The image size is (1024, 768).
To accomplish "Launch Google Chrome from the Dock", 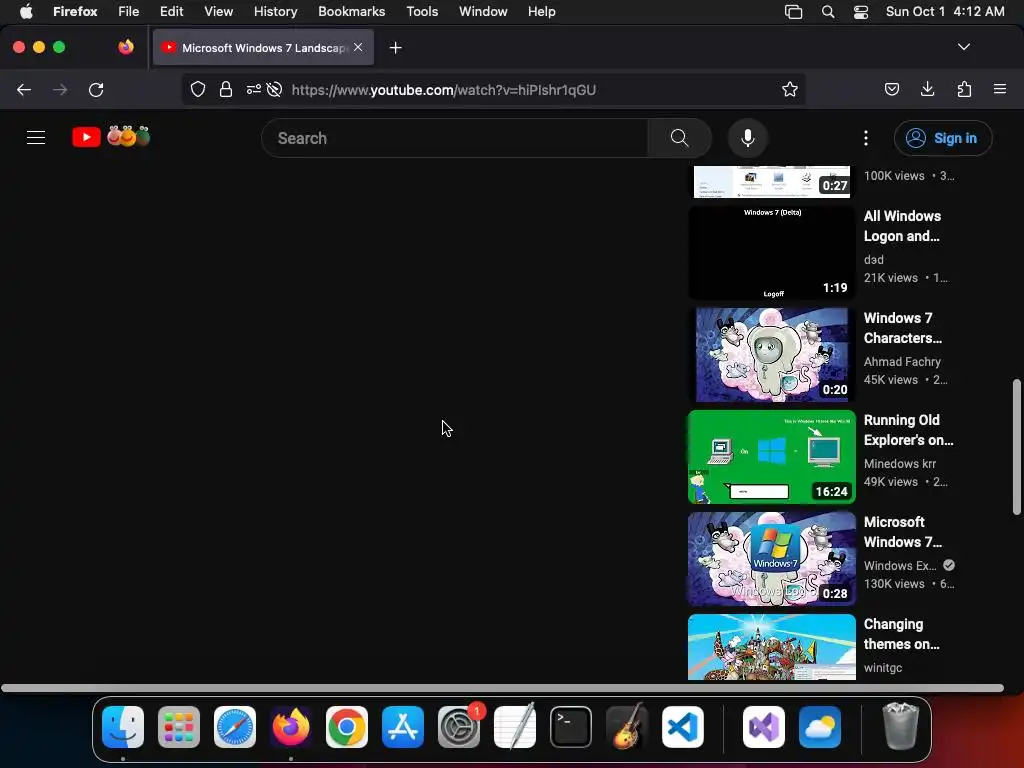I will click(x=346, y=727).
